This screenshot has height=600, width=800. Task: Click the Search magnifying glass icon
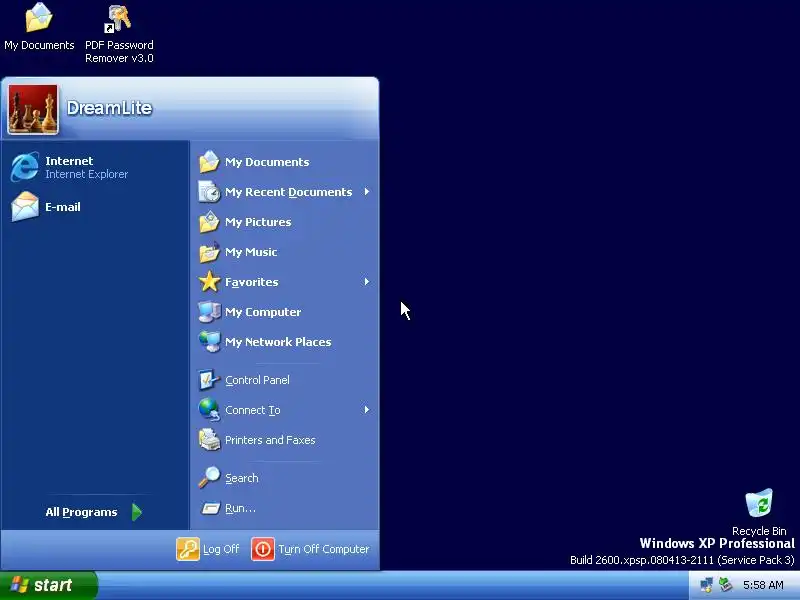209,478
